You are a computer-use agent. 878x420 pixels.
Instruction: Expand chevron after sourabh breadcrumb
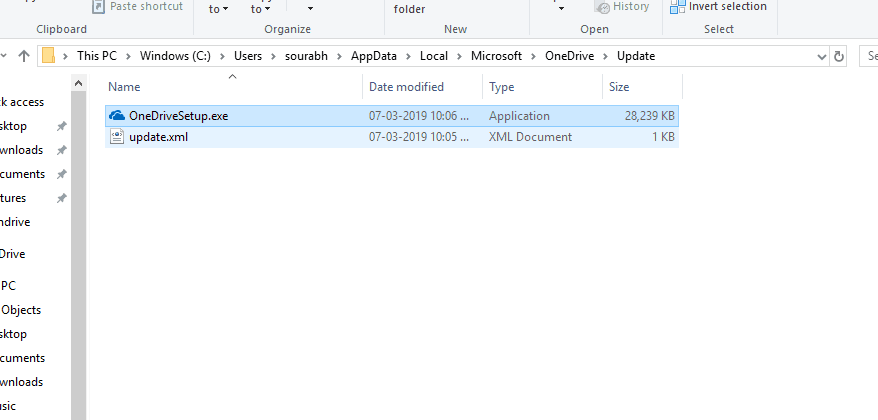[x=339, y=56]
